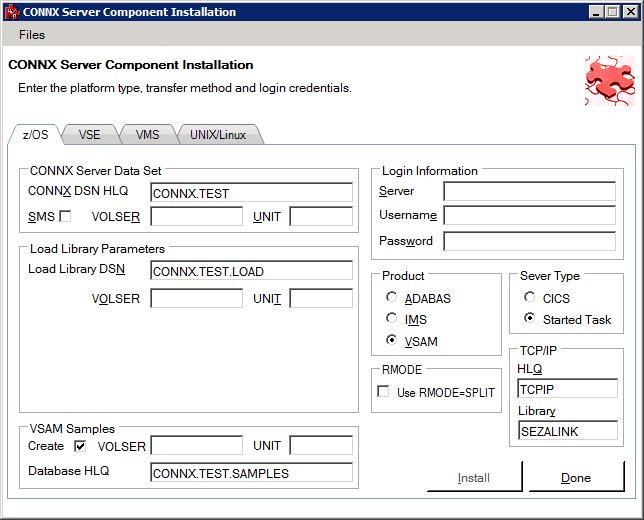The height and width of the screenshot is (520, 644).
Task: Click the VSAM Samples UNIT field
Action: [x=321, y=445]
